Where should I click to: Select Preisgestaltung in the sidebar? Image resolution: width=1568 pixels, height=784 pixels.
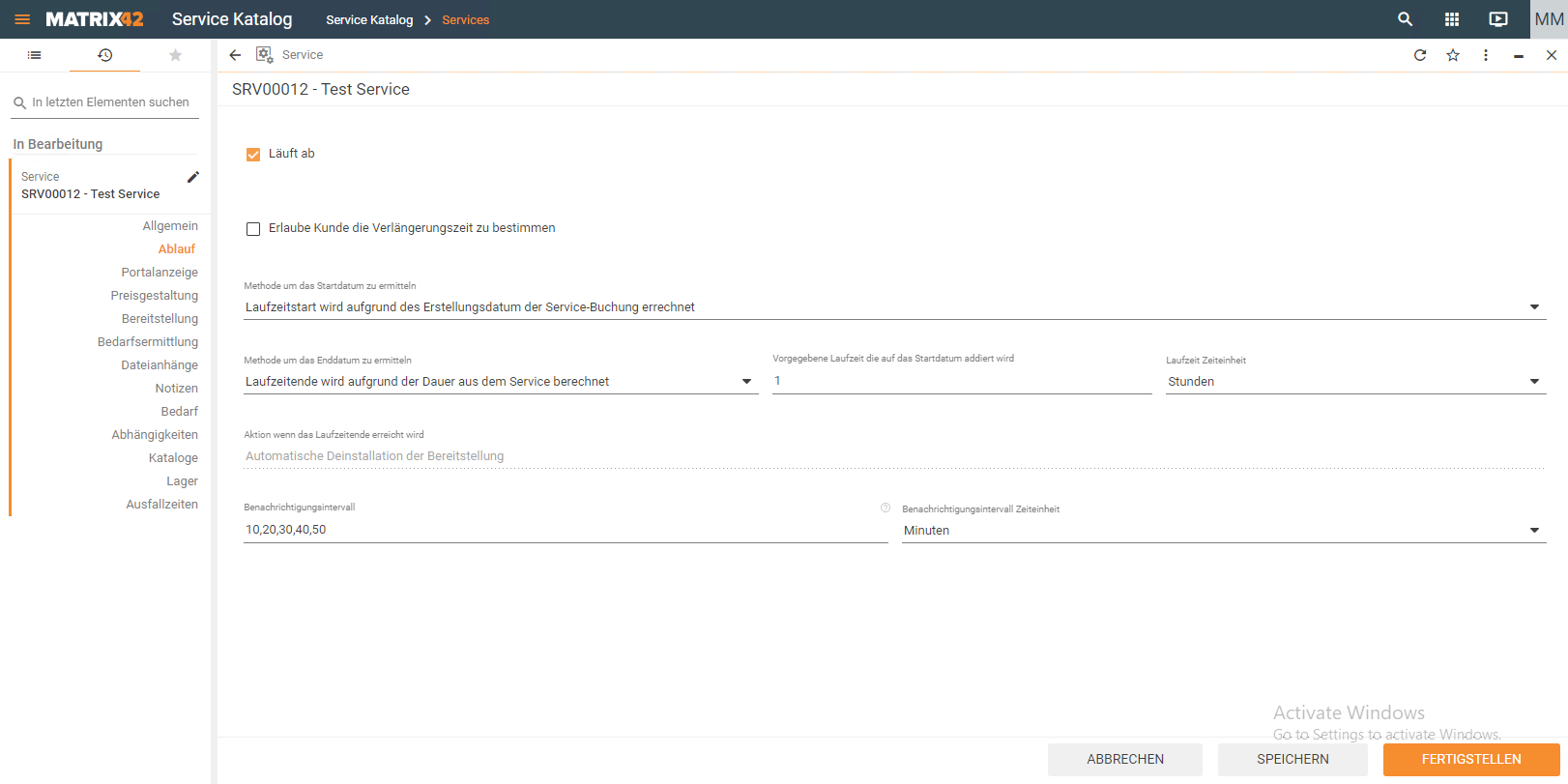pyautogui.click(x=154, y=296)
